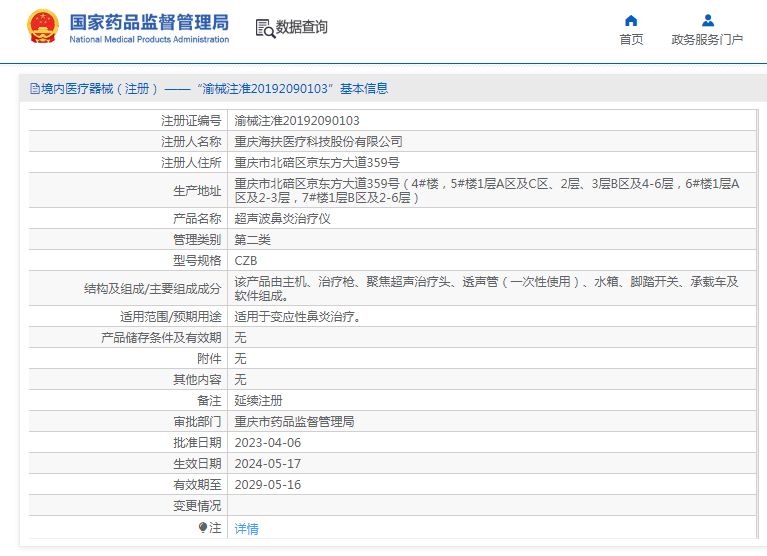Open the 详情 details link
Image resolution: width=767 pixels, height=556 pixels.
click(x=247, y=529)
